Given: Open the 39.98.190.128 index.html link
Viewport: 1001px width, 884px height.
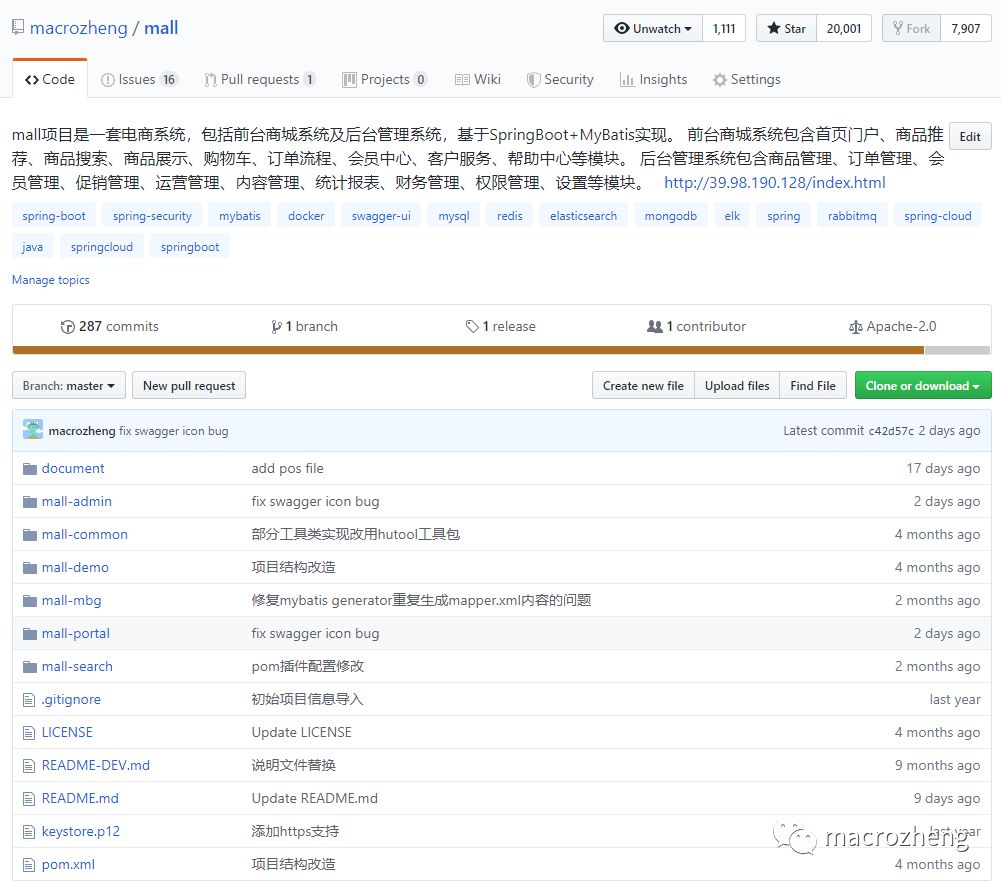Looking at the screenshot, I should [774, 183].
